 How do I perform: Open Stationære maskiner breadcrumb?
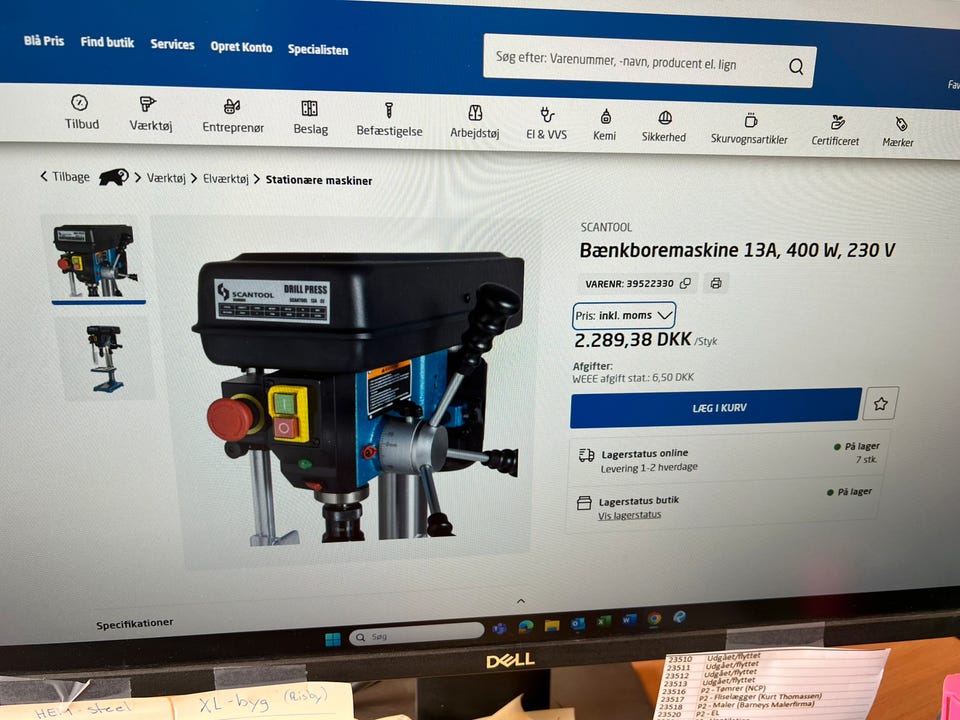pyautogui.click(x=319, y=180)
